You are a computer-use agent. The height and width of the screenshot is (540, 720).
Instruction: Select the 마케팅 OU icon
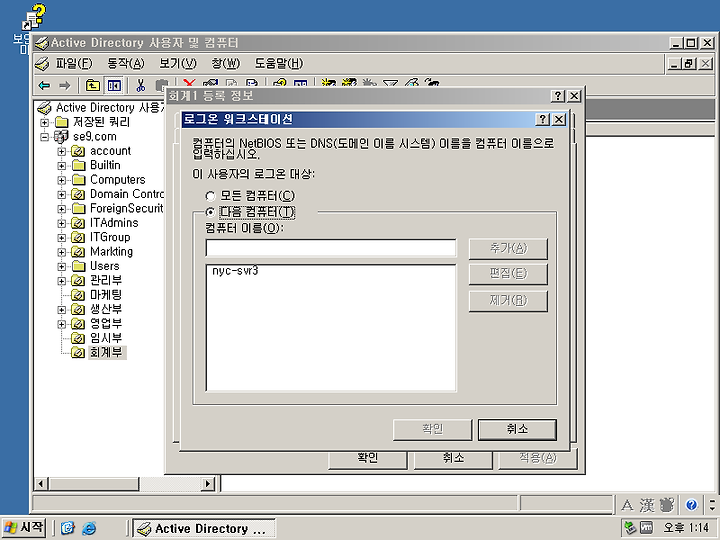coord(79,295)
